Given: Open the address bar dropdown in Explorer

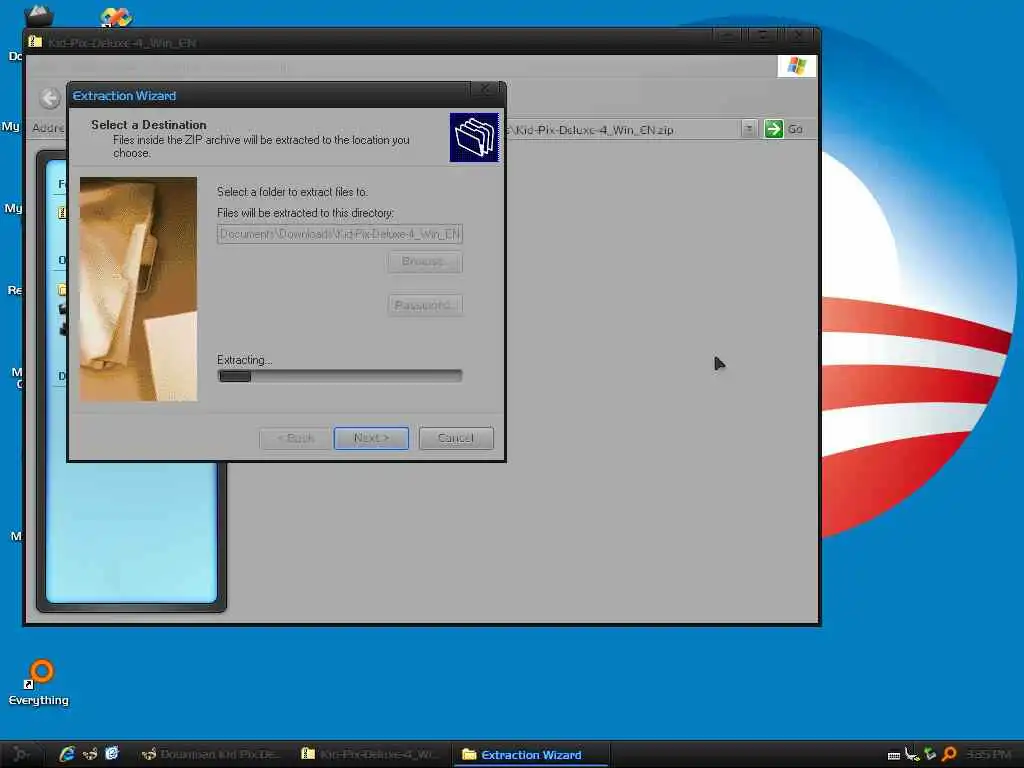Looking at the screenshot, I should click(x=749, y=129).
